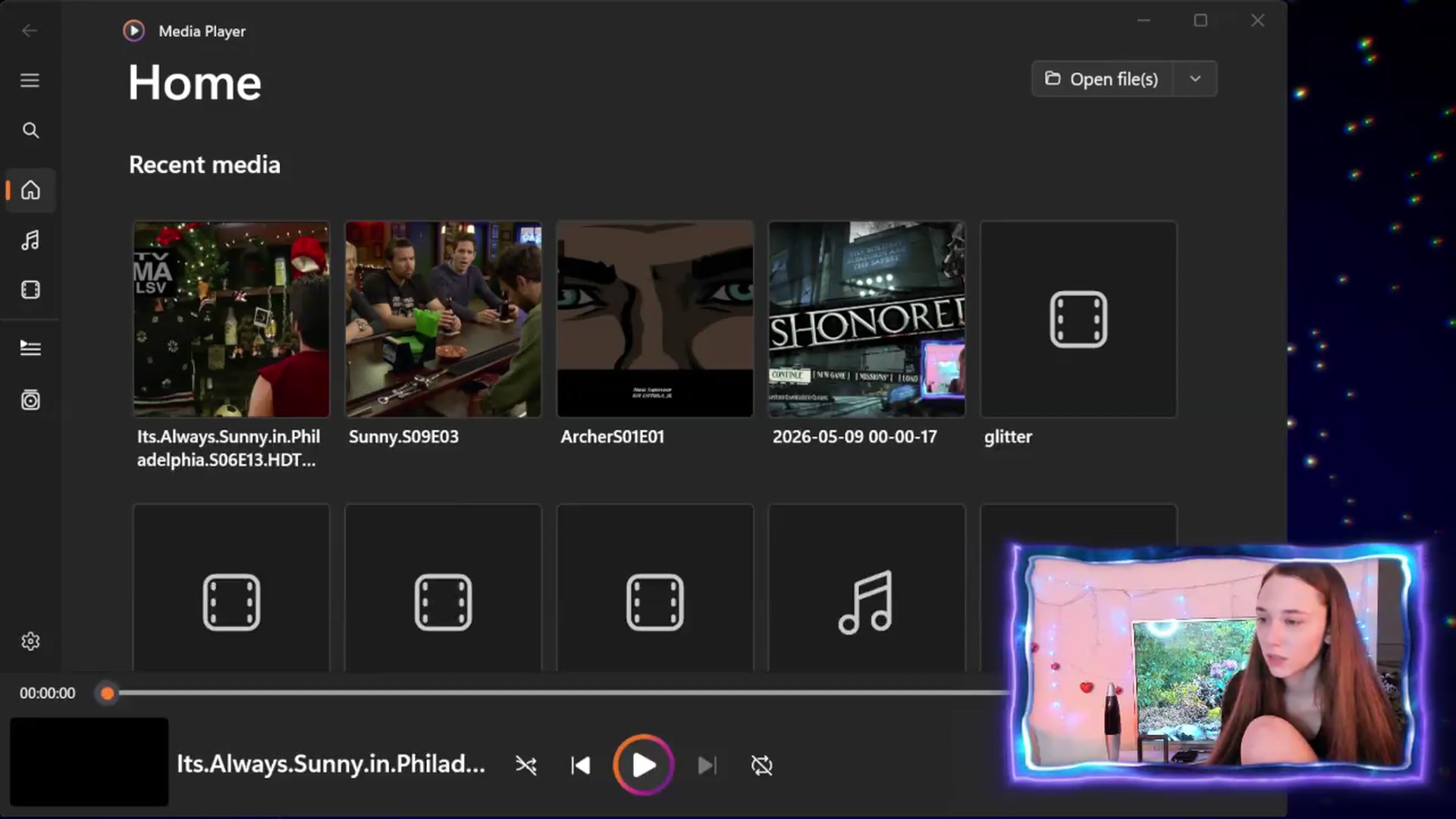Click the back arrow in the title bar

point(30,30)
